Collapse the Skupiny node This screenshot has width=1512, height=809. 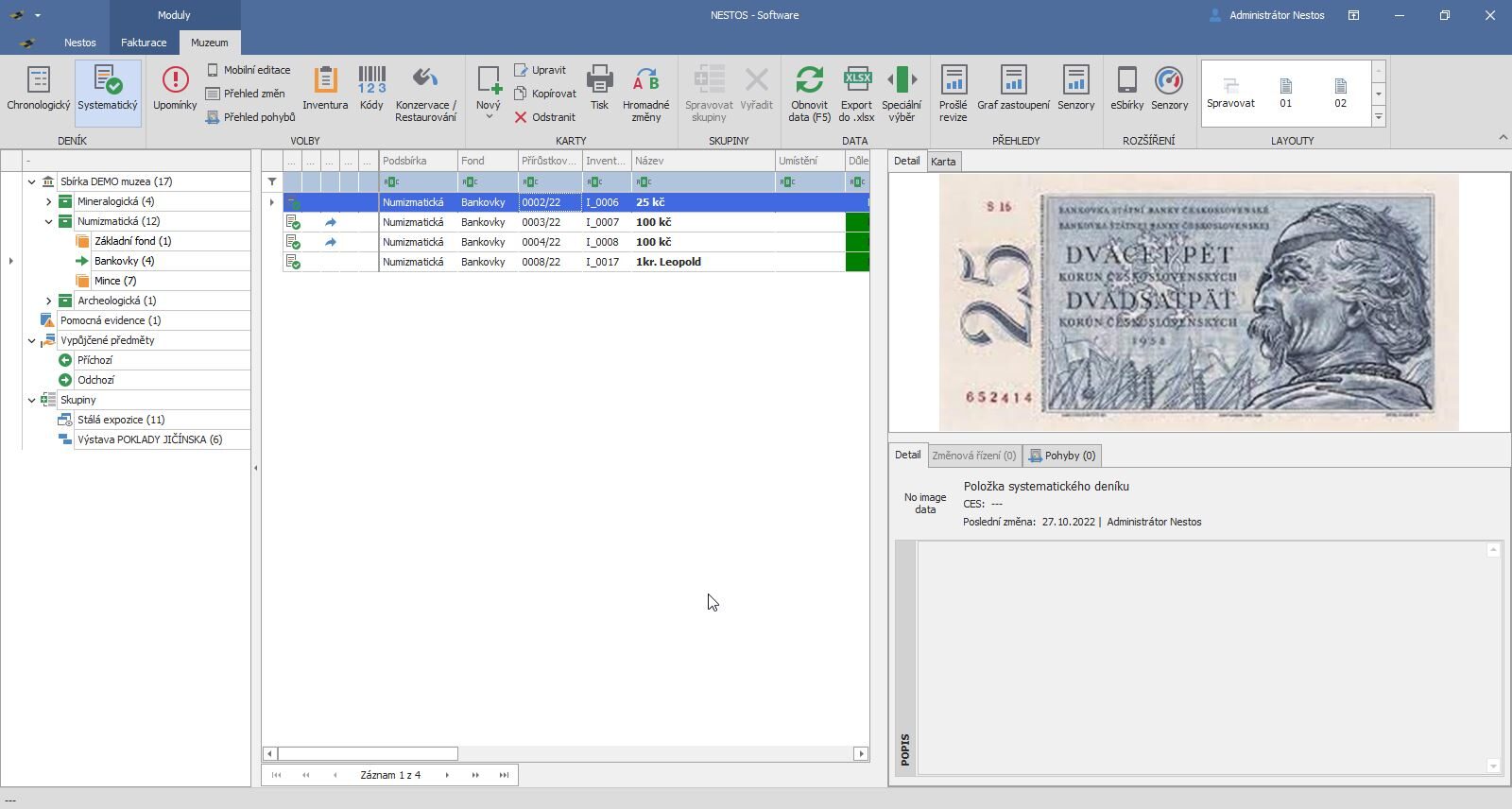(x=31, y=400)
